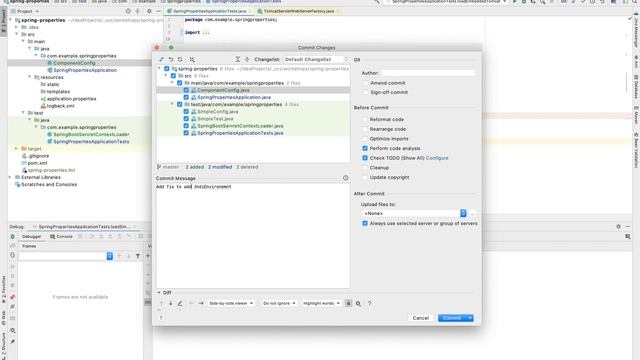
Task: Click the magnifier settings icon in the Diff toolbar
Action: (358, 303)
